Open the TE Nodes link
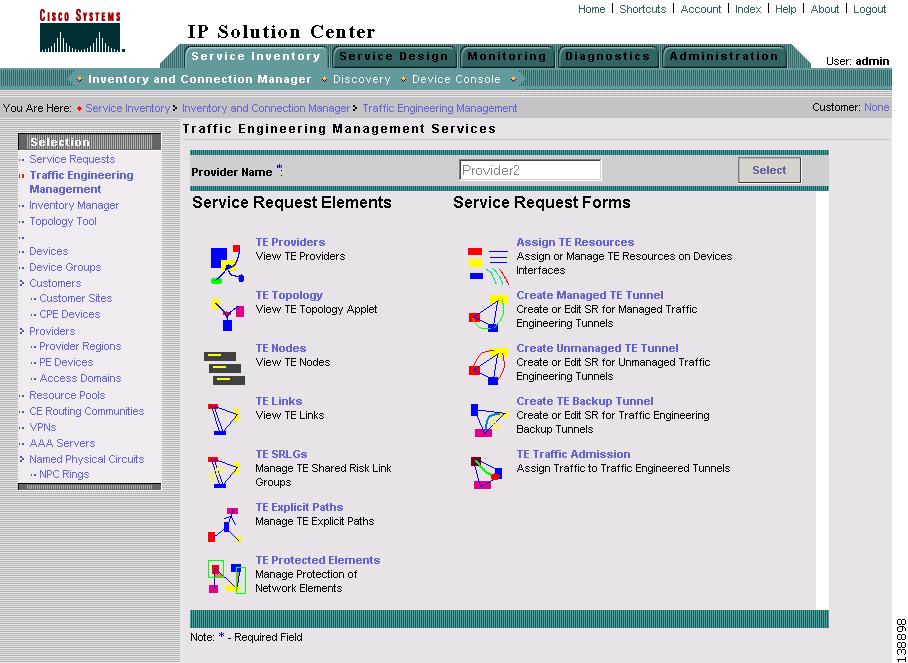 281,348
